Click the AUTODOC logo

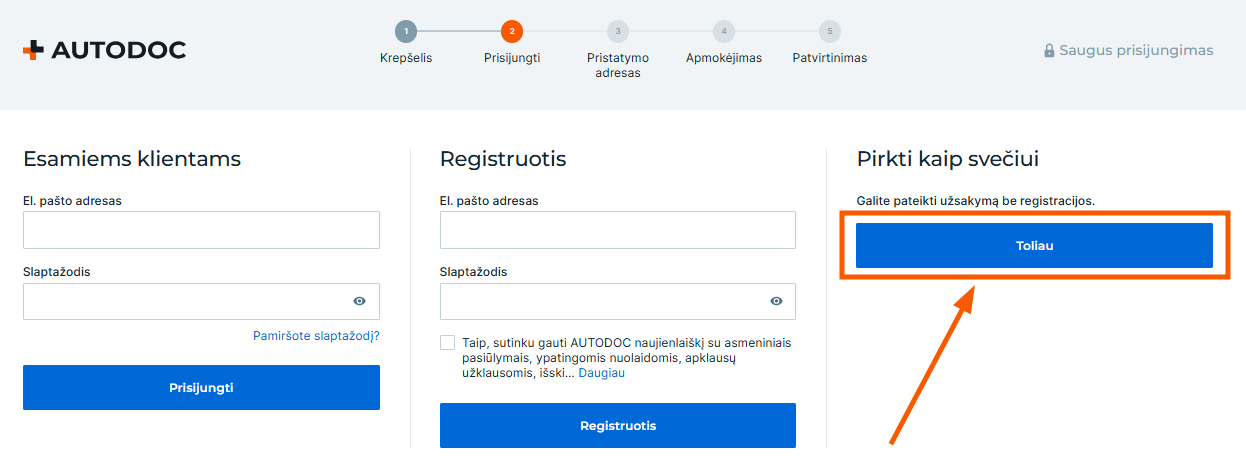(104, 50)
